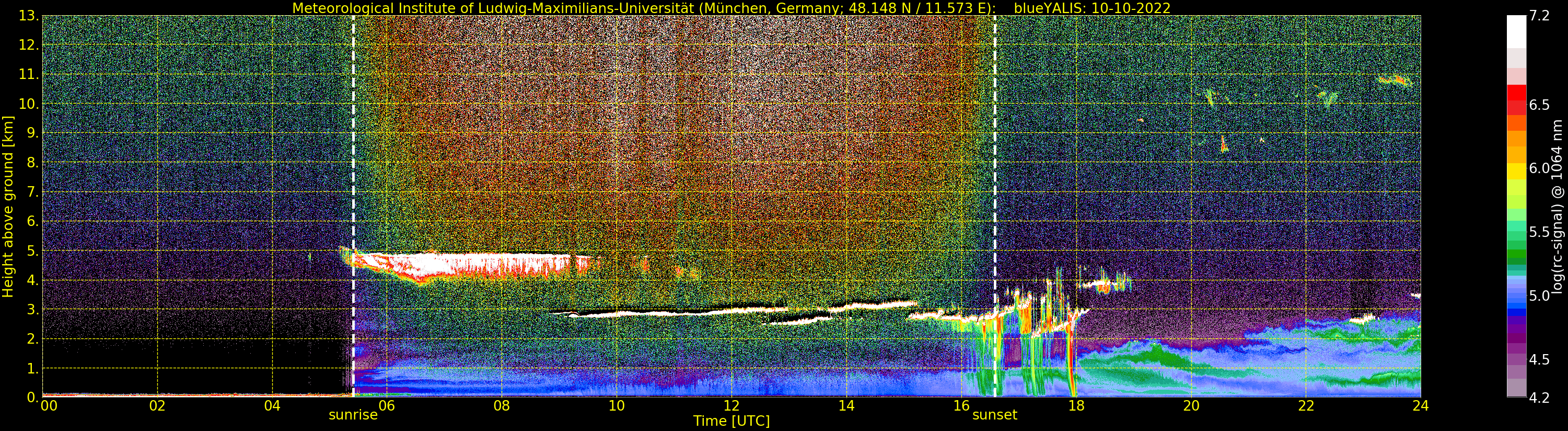
Task: Click the time axis tick label 00
Action: point(48,406)
